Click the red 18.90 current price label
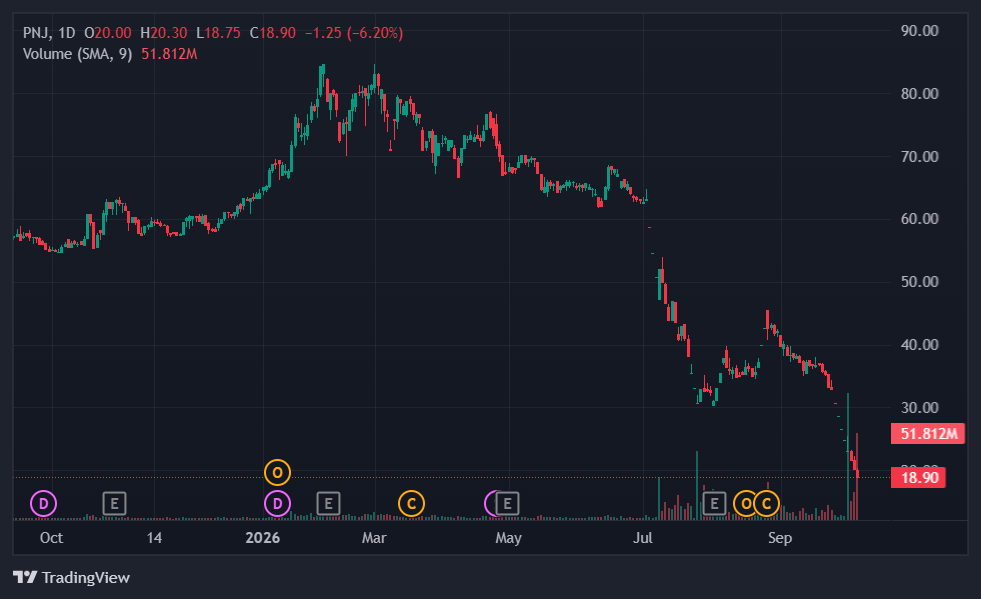The width and height of the screenshot is (981, 599). 918,478
